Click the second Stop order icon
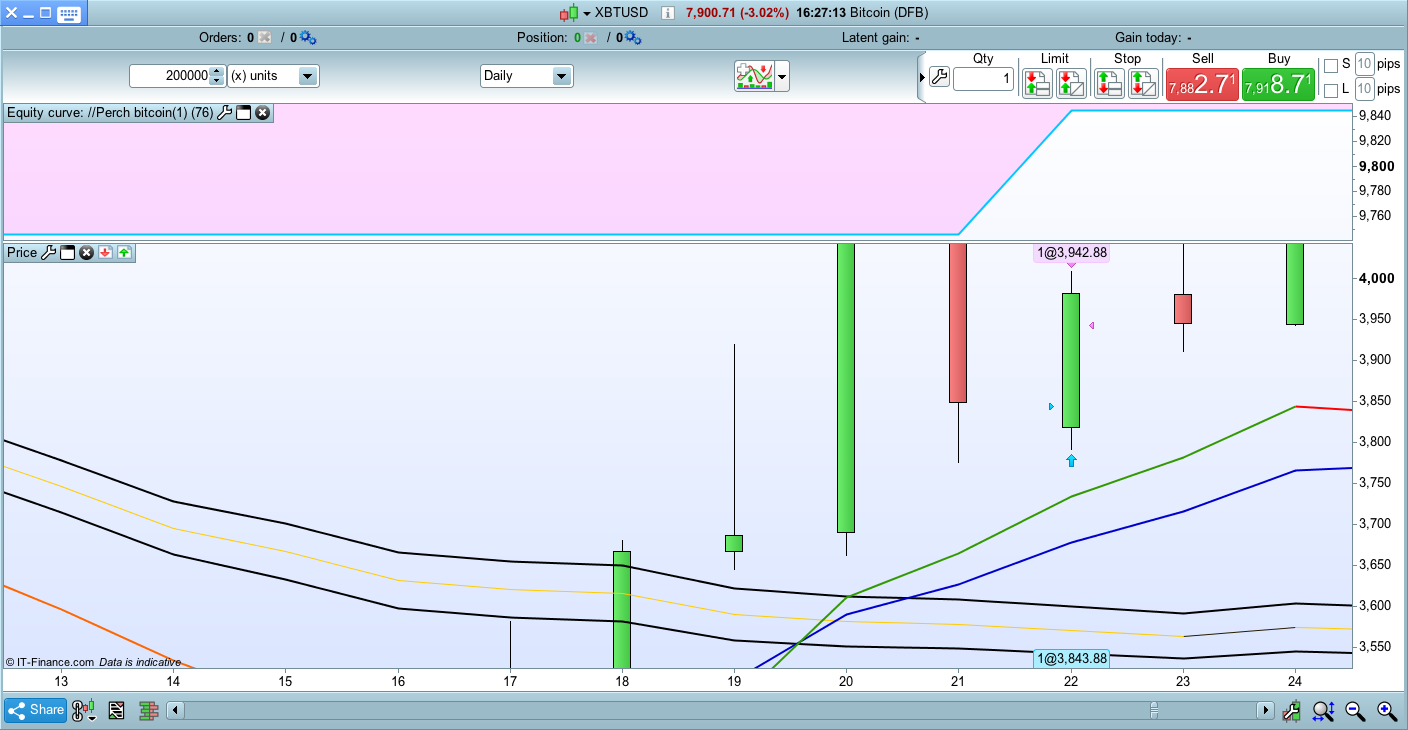 coord(1144,83)
